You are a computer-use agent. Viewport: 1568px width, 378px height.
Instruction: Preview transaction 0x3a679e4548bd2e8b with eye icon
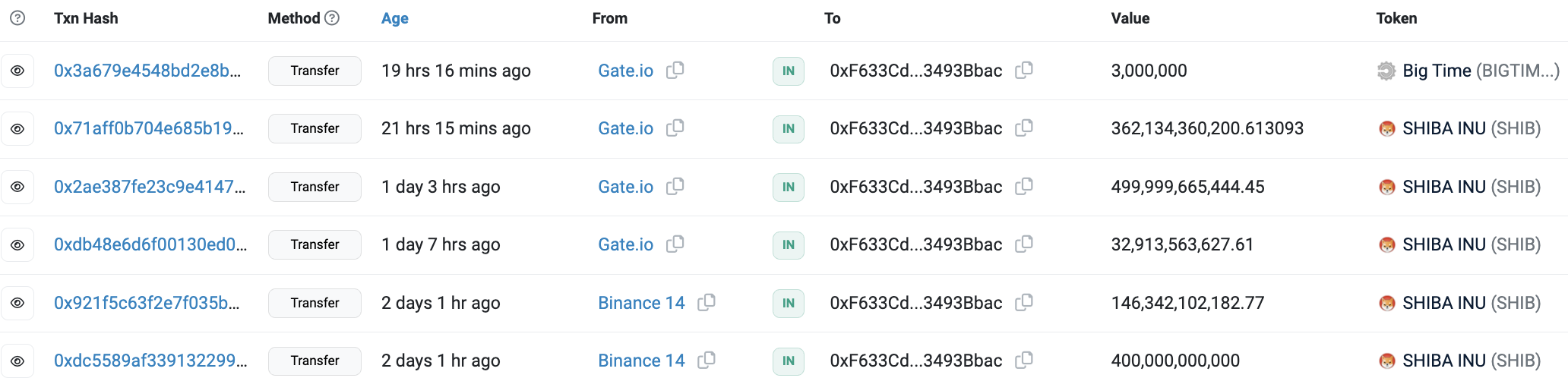point(17,71)
